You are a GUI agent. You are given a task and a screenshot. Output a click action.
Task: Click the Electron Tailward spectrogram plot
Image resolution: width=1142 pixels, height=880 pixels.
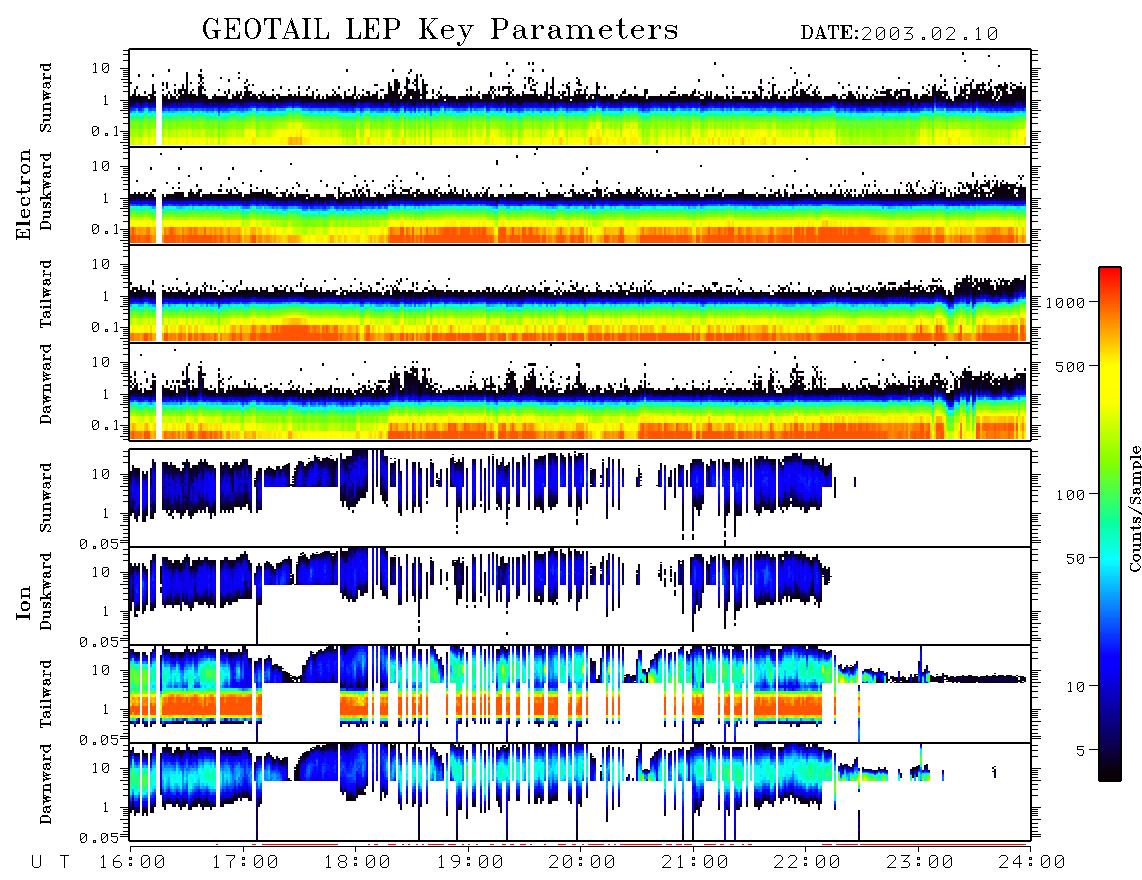(x=580, y=294)
